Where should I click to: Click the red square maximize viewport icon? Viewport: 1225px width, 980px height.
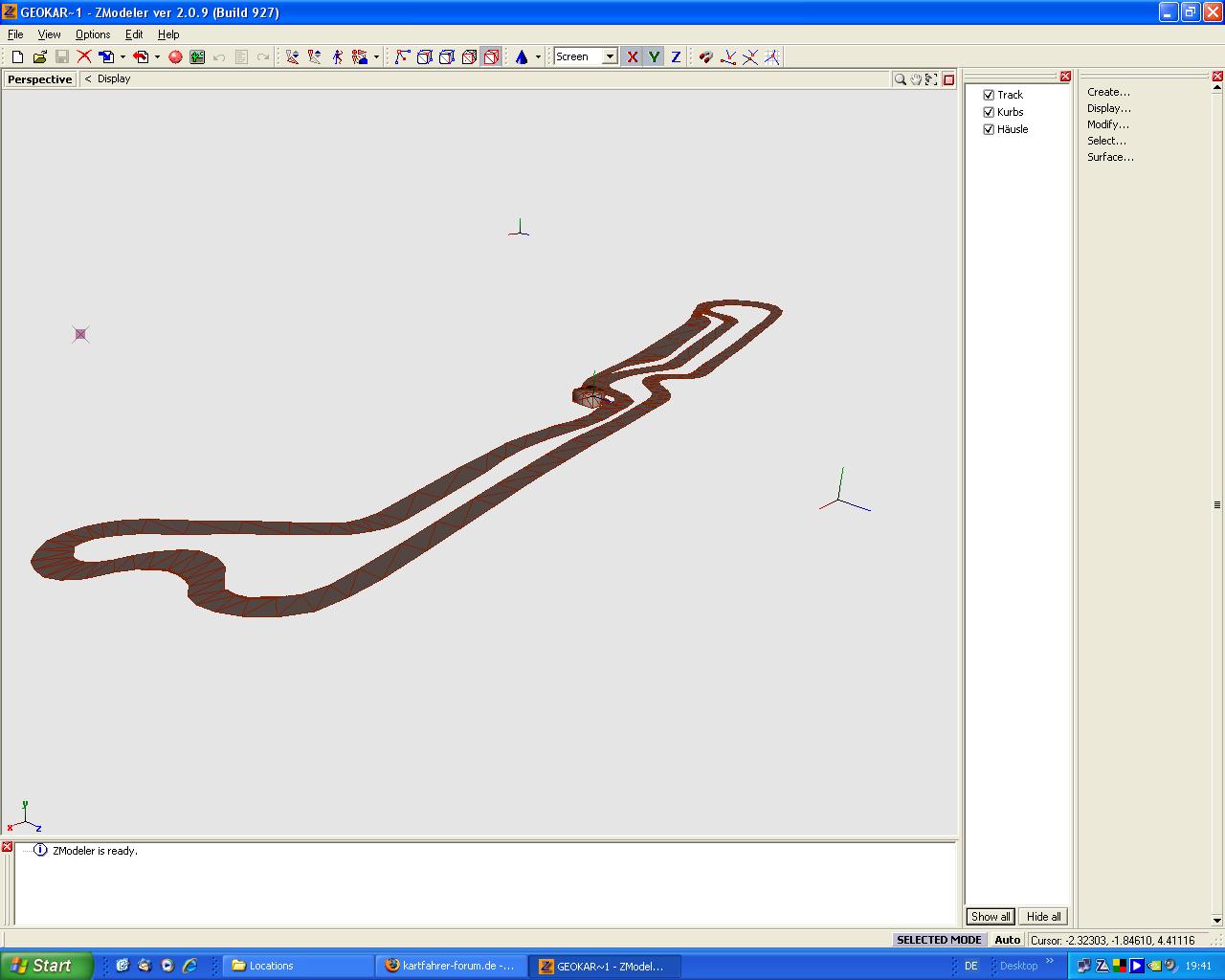tap(948, 79)
